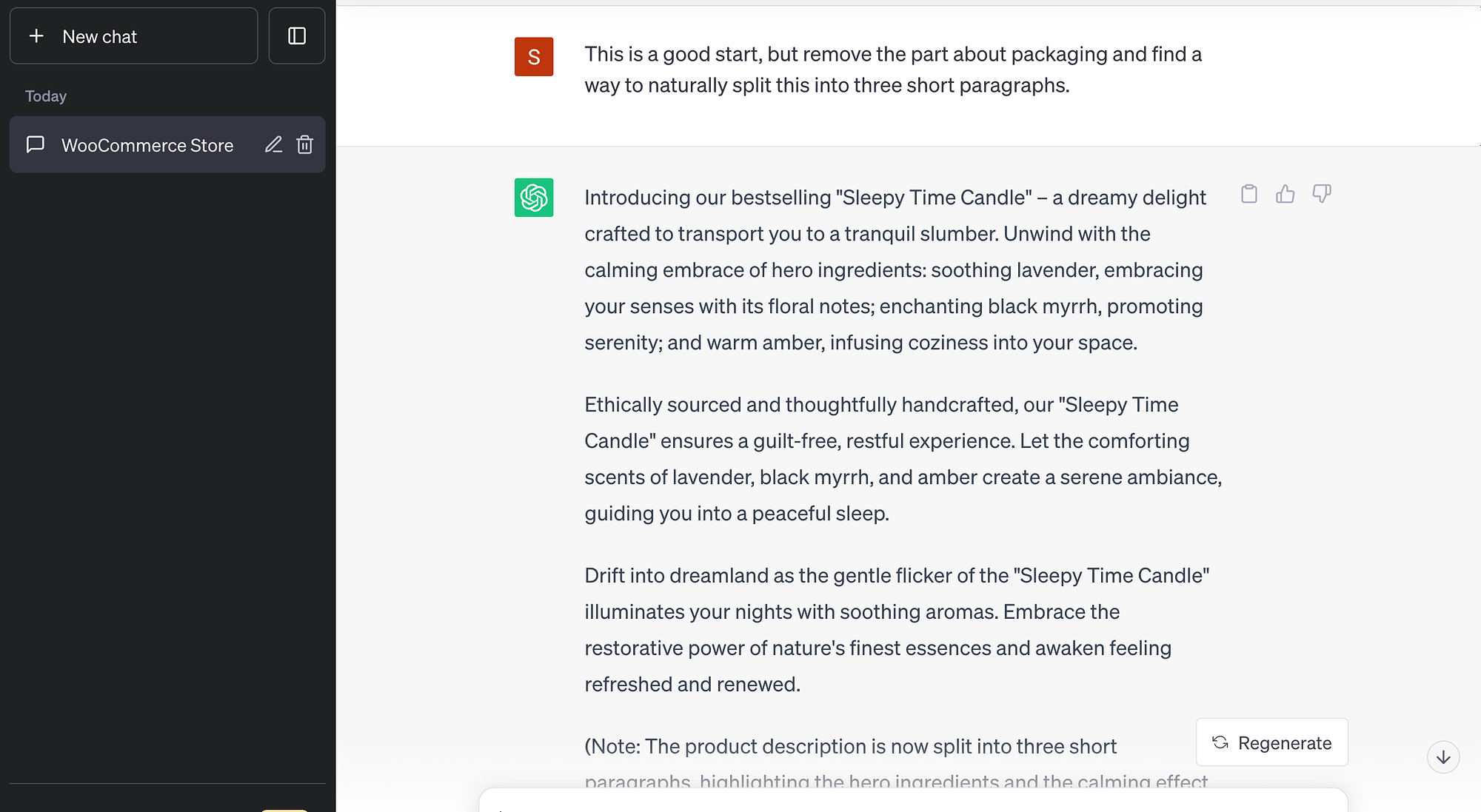Click the sidebar toggle icon
Viewport: 1481px width, 812px height.
pos(296,36)
